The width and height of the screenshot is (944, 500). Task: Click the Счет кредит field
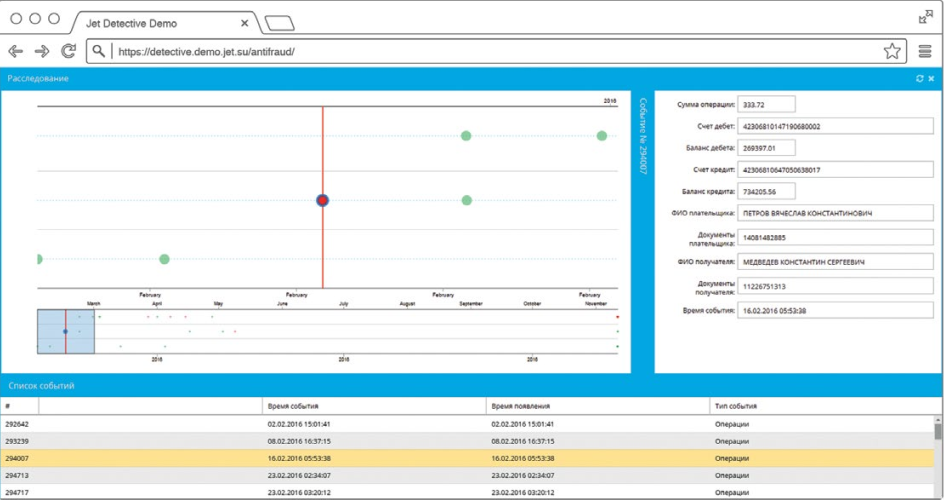835,170
